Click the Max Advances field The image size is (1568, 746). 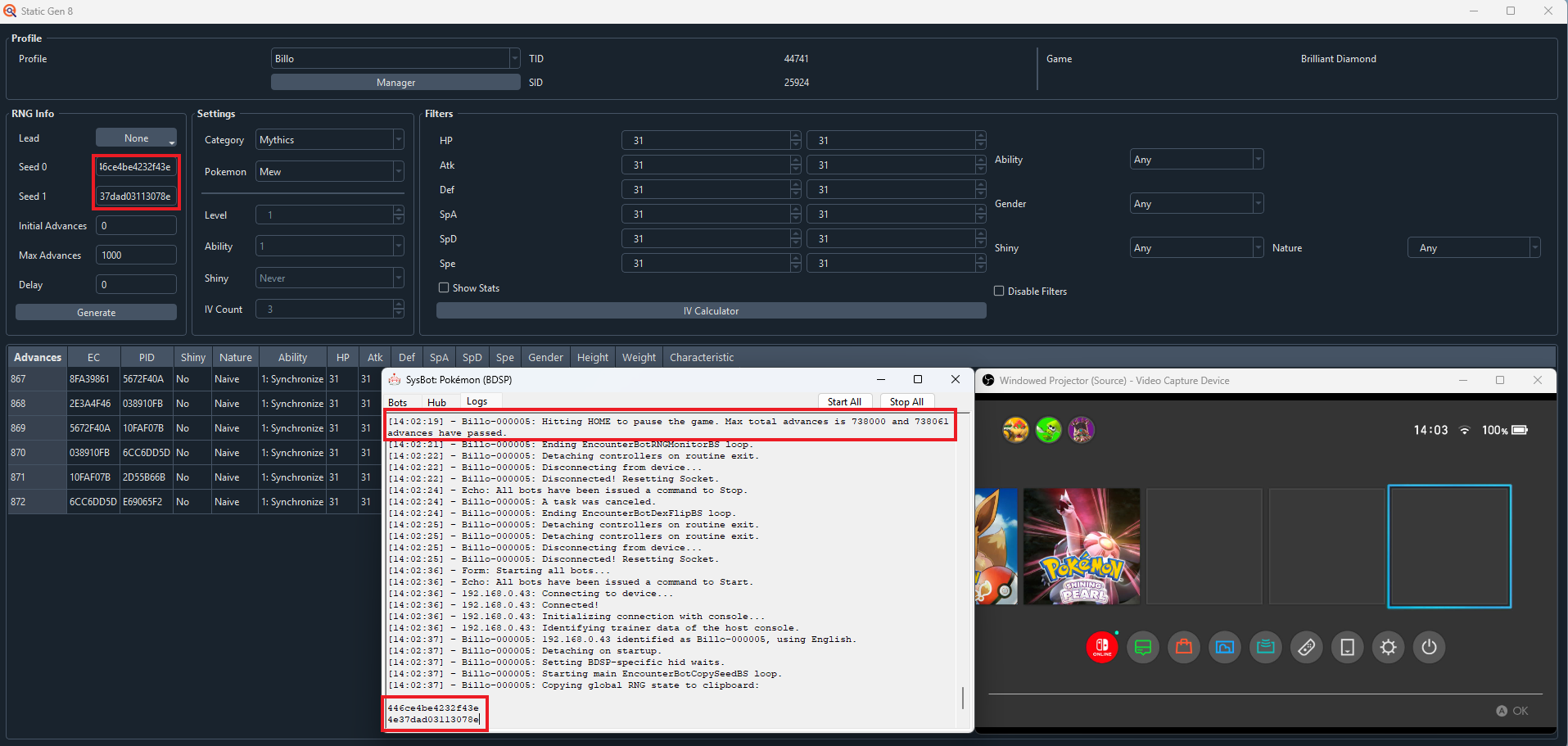click(x=136, y=255)
